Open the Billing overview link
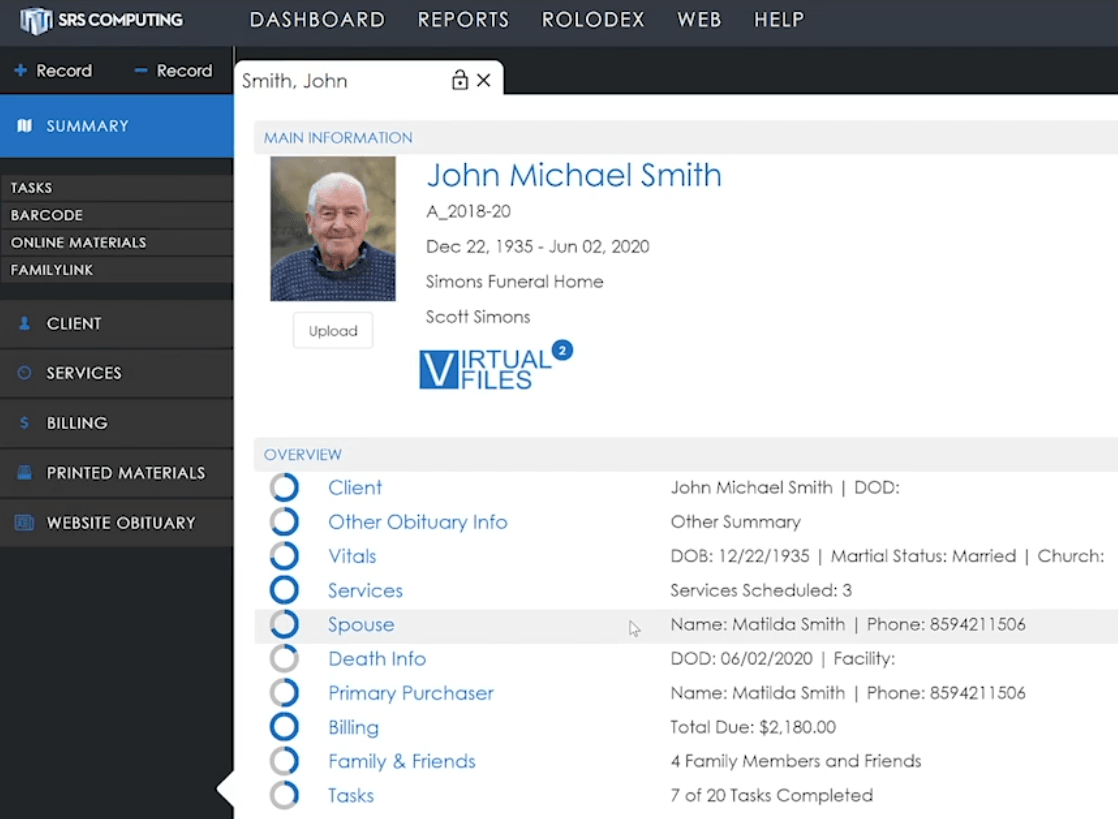 (x=354, y=727)
